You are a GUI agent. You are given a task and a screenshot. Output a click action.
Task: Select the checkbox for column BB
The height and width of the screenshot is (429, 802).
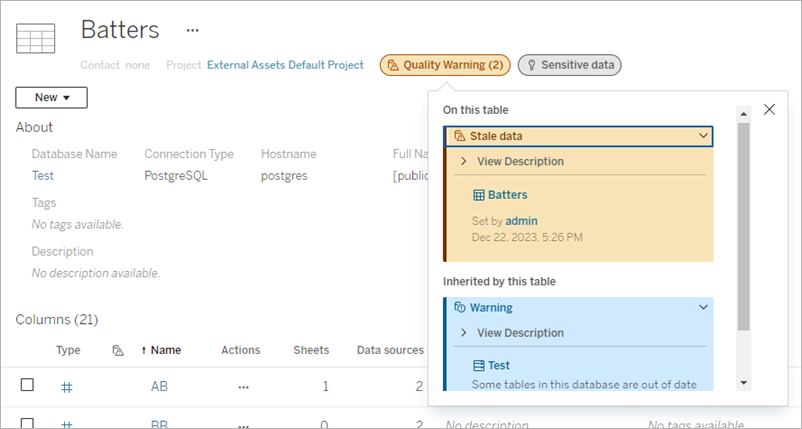click(x=28, y=423)
